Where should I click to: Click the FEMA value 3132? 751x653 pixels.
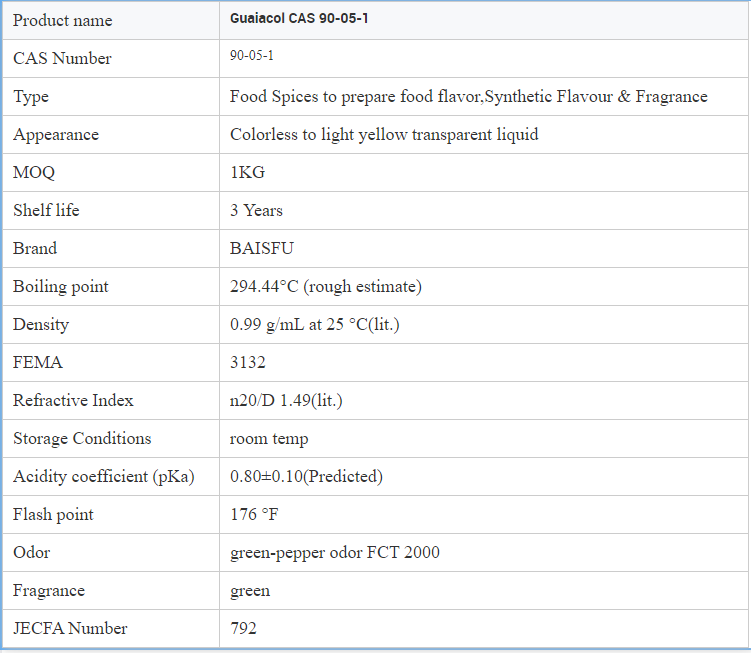pyautogui.click(x=248, y=363)
